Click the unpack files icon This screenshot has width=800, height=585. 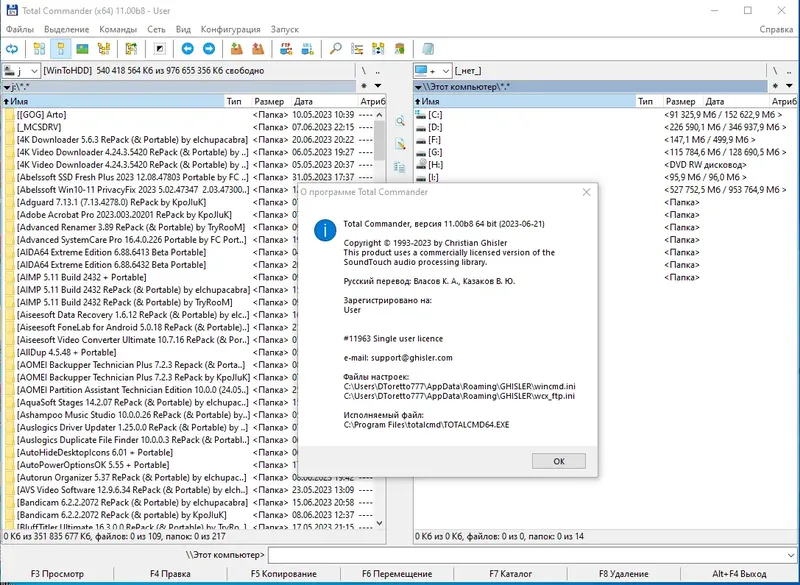point(258,49)
